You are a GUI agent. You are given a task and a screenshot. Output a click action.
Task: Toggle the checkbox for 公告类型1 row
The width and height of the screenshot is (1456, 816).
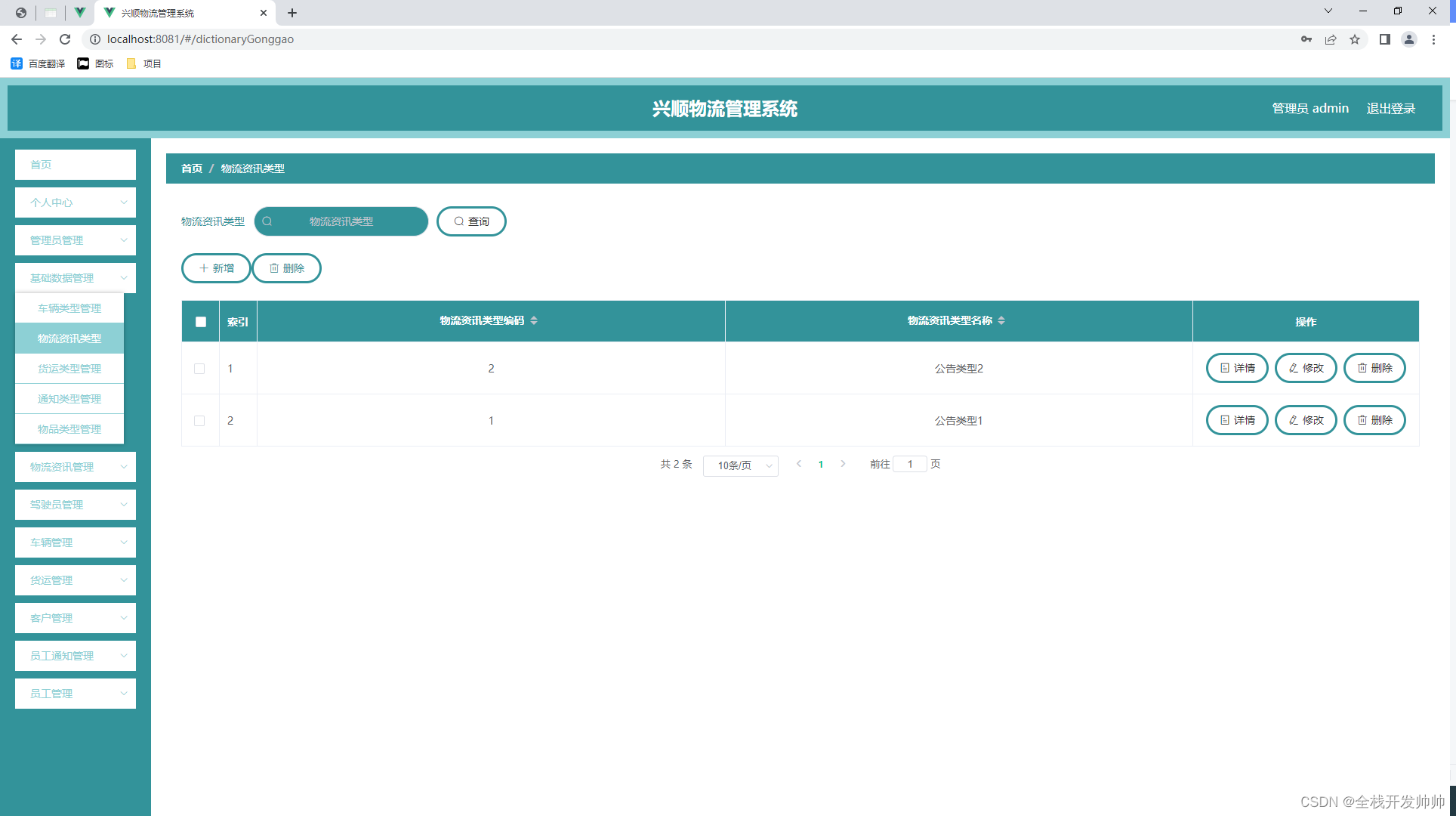tap(199, 419)
